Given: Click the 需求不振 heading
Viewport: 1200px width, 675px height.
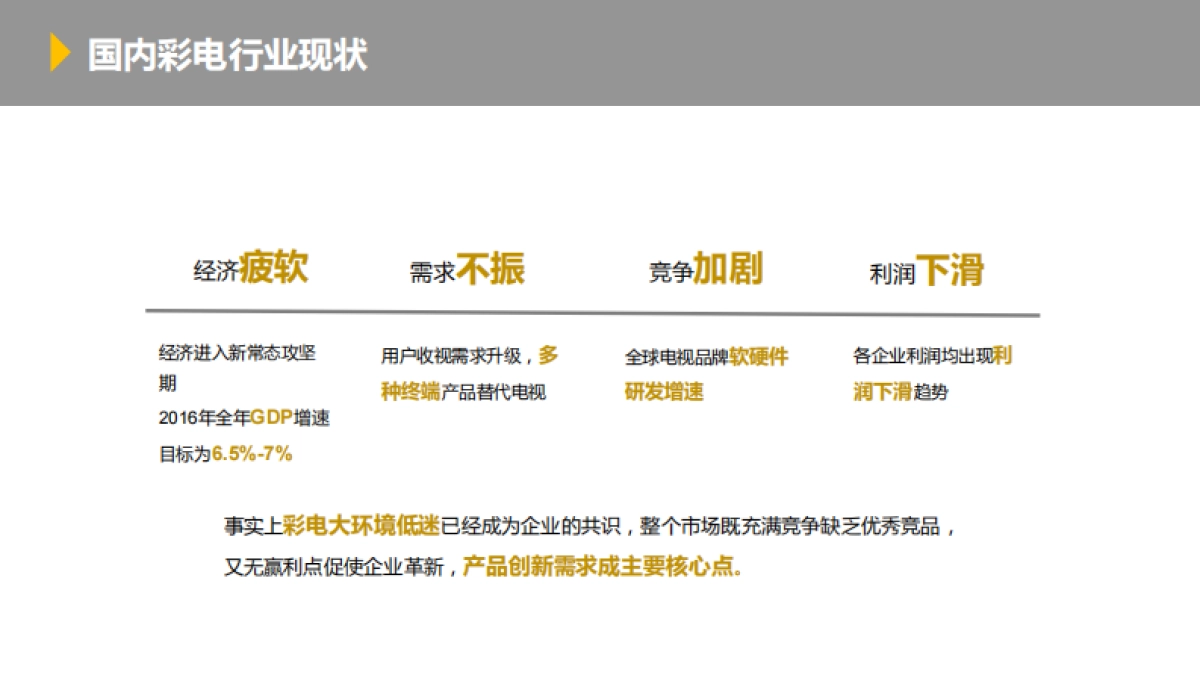Looking at the screenshot, I should point(466,268).
